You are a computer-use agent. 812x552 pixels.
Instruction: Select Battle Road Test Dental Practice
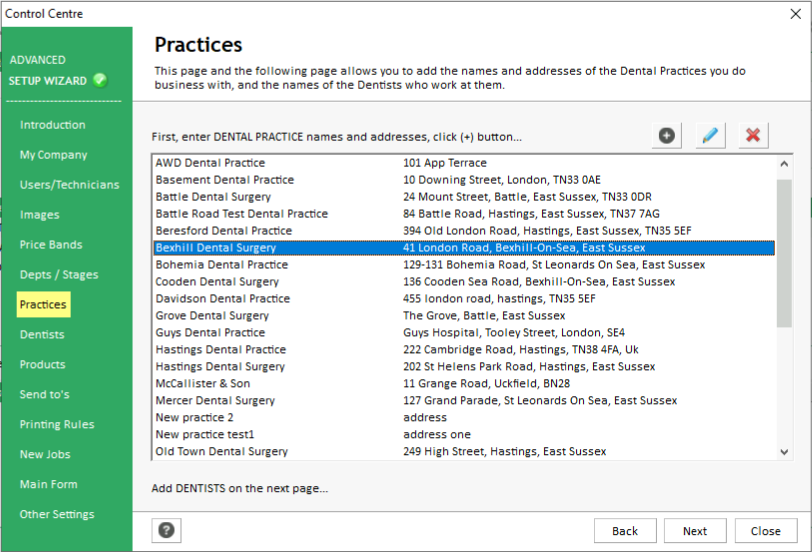tap(465, 214)
